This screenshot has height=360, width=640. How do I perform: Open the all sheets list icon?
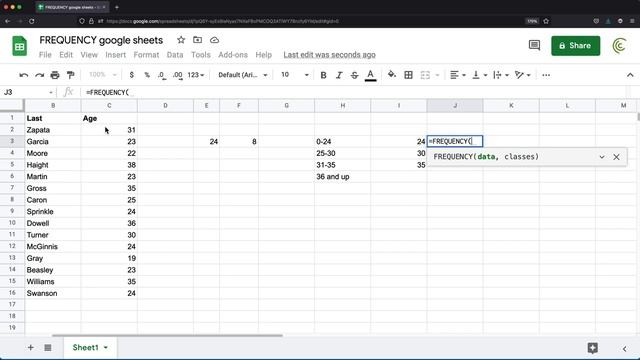[48, 348]
